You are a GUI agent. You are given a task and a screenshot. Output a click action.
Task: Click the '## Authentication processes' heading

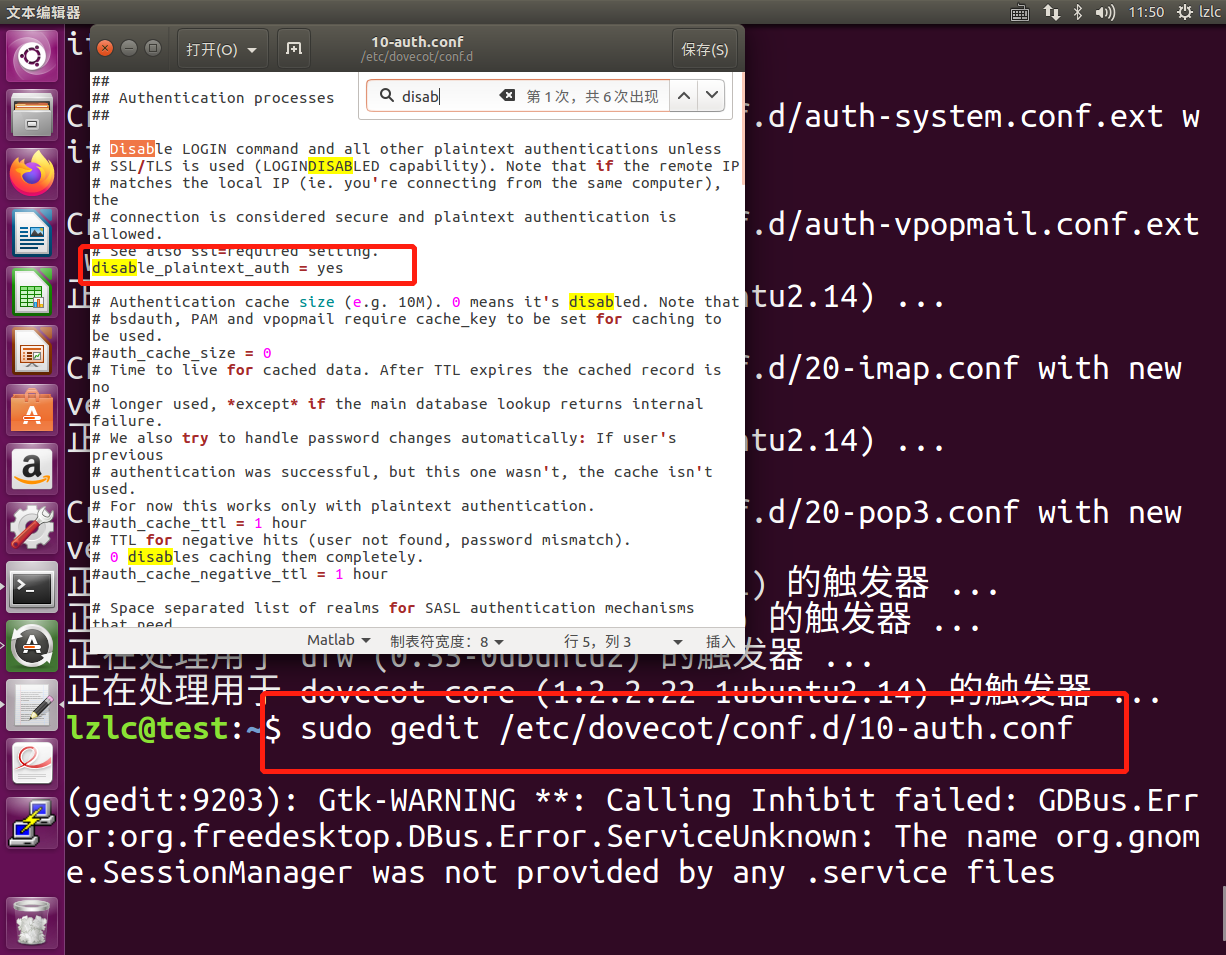213,98
